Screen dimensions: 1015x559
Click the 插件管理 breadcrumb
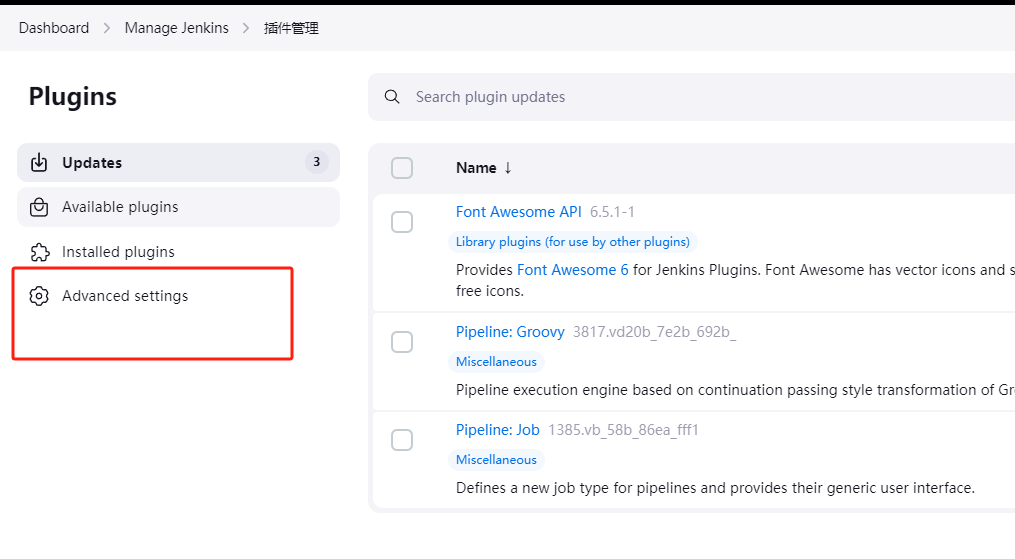coord(291,28)
